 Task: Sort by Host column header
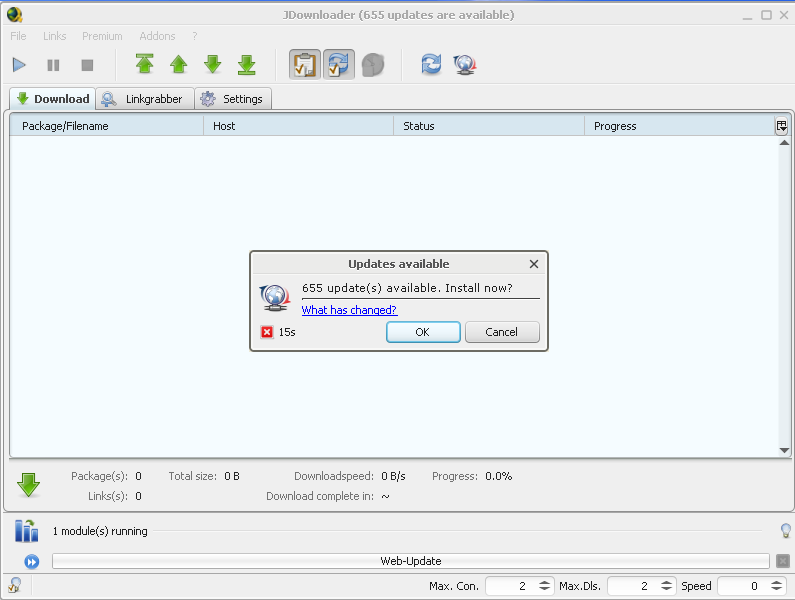(x=299, y=126)
